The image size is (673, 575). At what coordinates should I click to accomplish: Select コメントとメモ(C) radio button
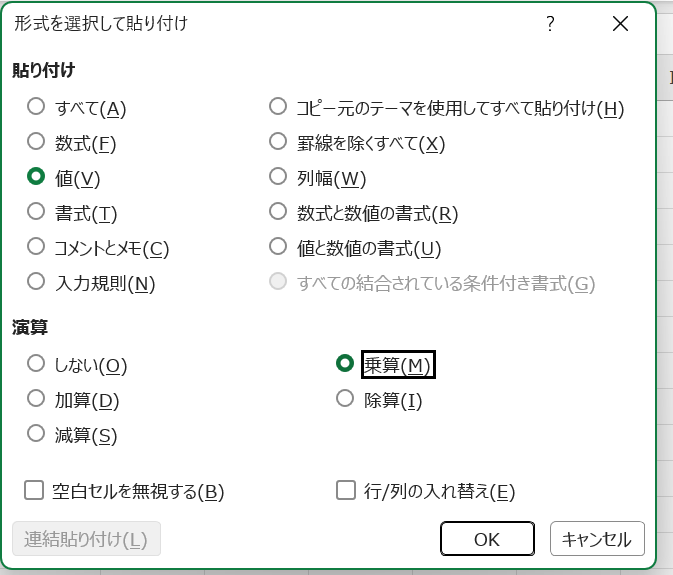(x=37, y=246)
